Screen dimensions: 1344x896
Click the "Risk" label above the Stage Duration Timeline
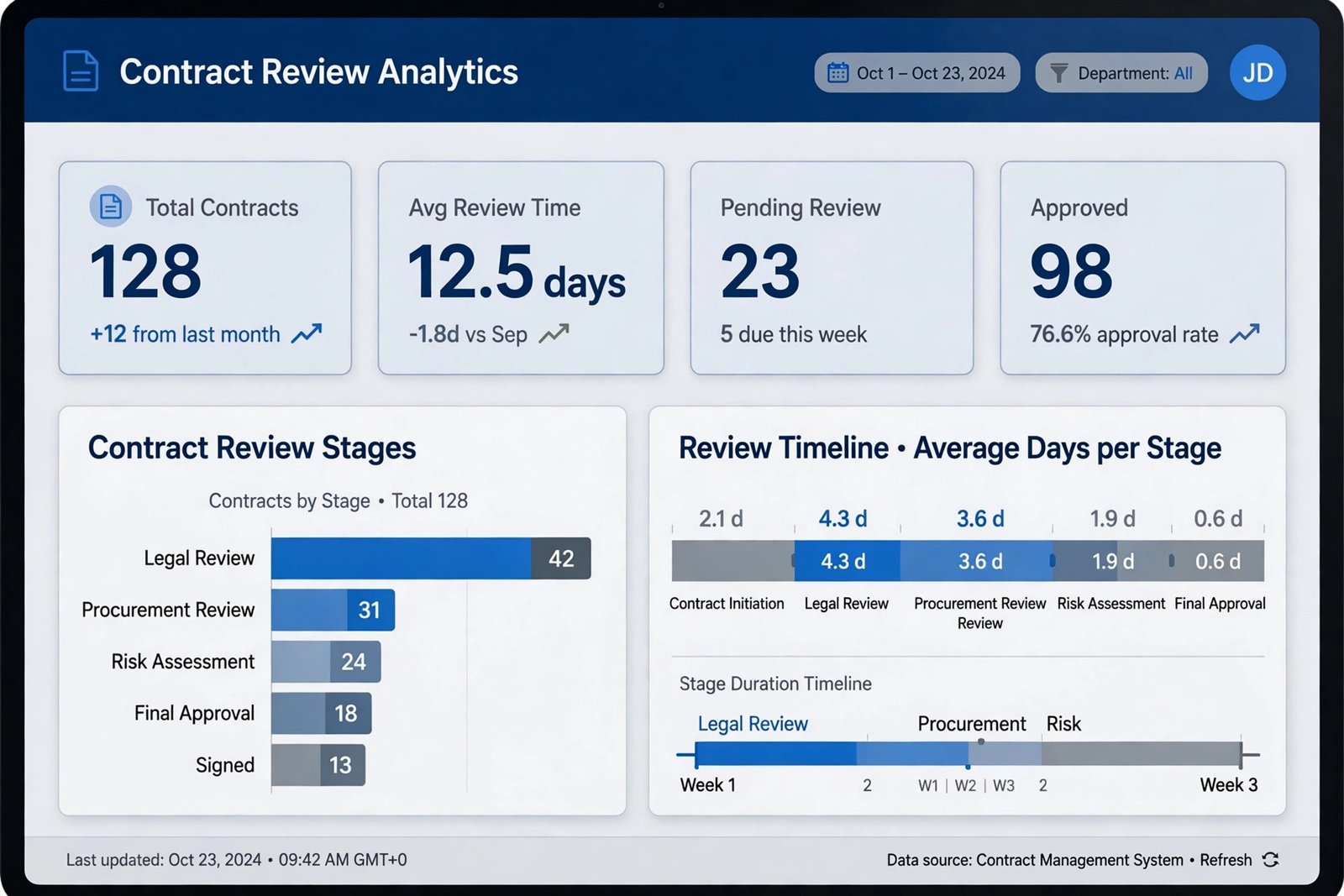click(x=1063, y=724)
